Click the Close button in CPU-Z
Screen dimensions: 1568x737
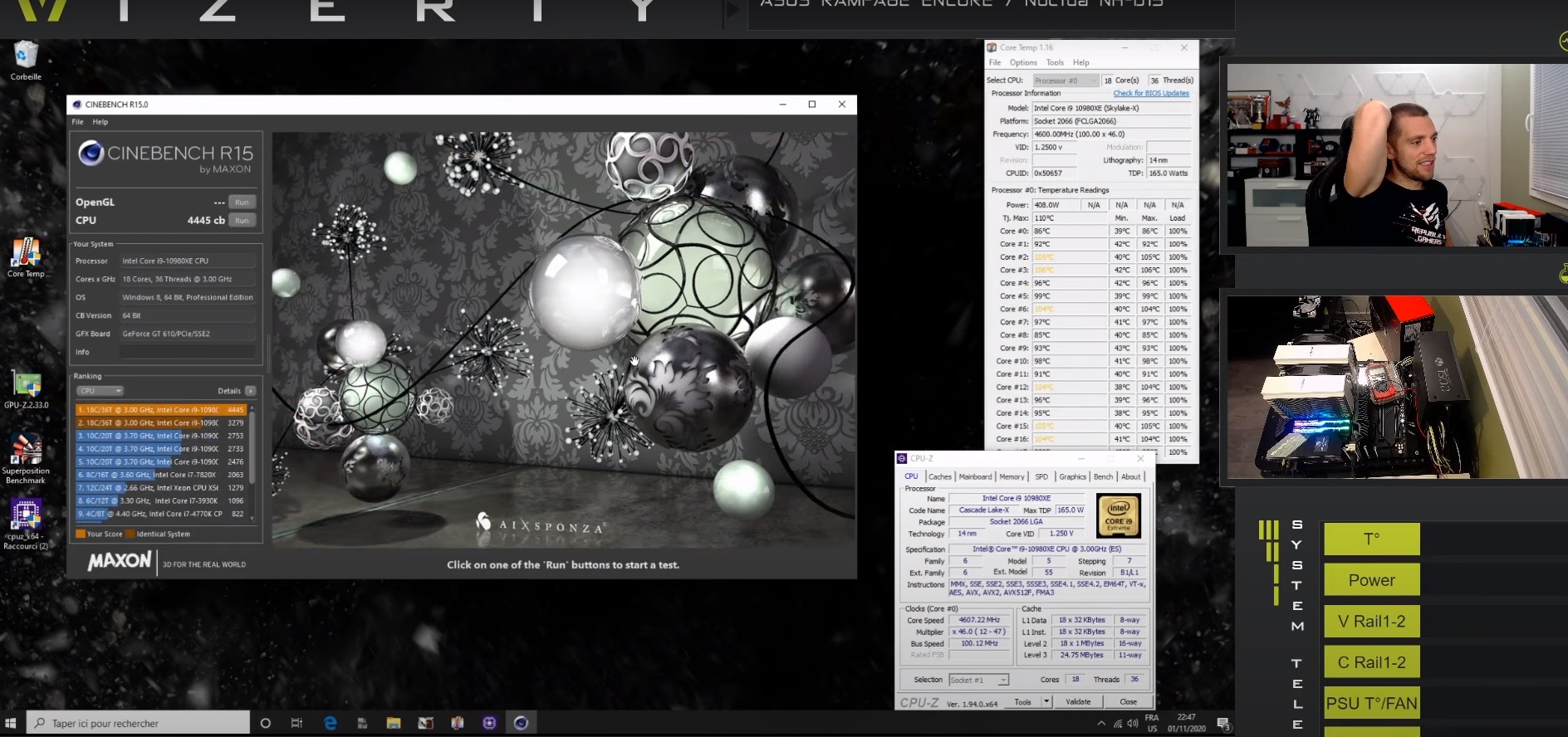[x=1128, y=702]
